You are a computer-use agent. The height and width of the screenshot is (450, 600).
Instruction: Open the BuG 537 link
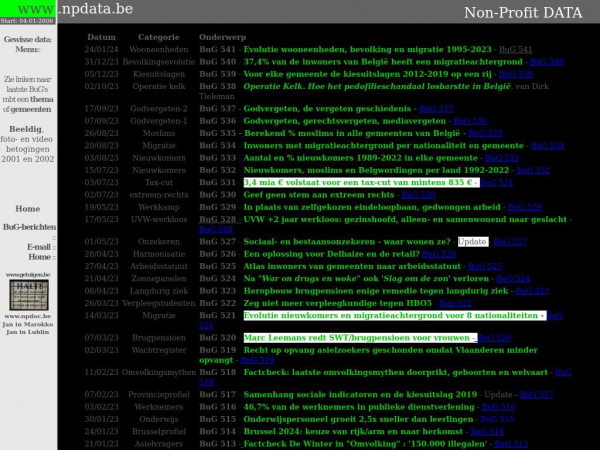[x=436, y=109]
